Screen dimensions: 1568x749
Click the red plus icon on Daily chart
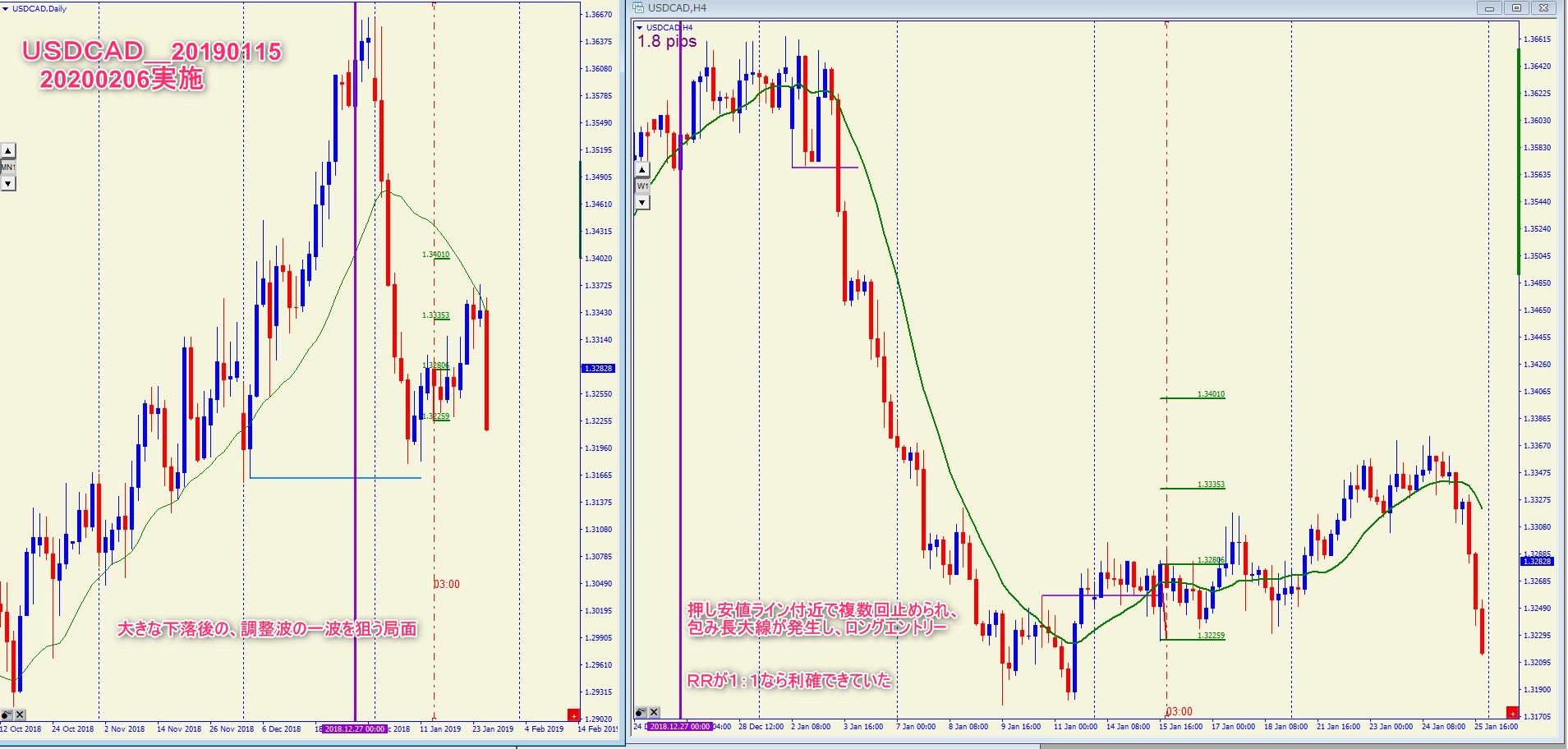pyautogui.click(x=573, y=715)
